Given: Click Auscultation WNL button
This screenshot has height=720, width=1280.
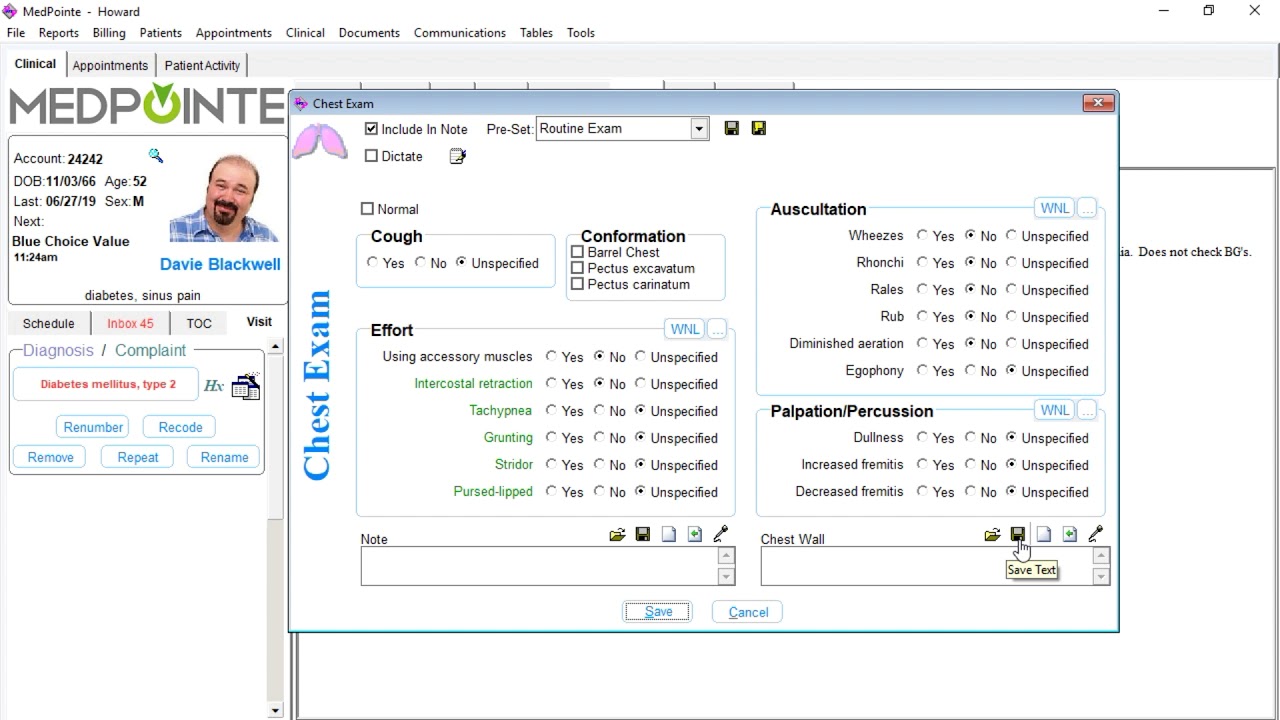Looking at the screenshot, I should pos(1055,208).
